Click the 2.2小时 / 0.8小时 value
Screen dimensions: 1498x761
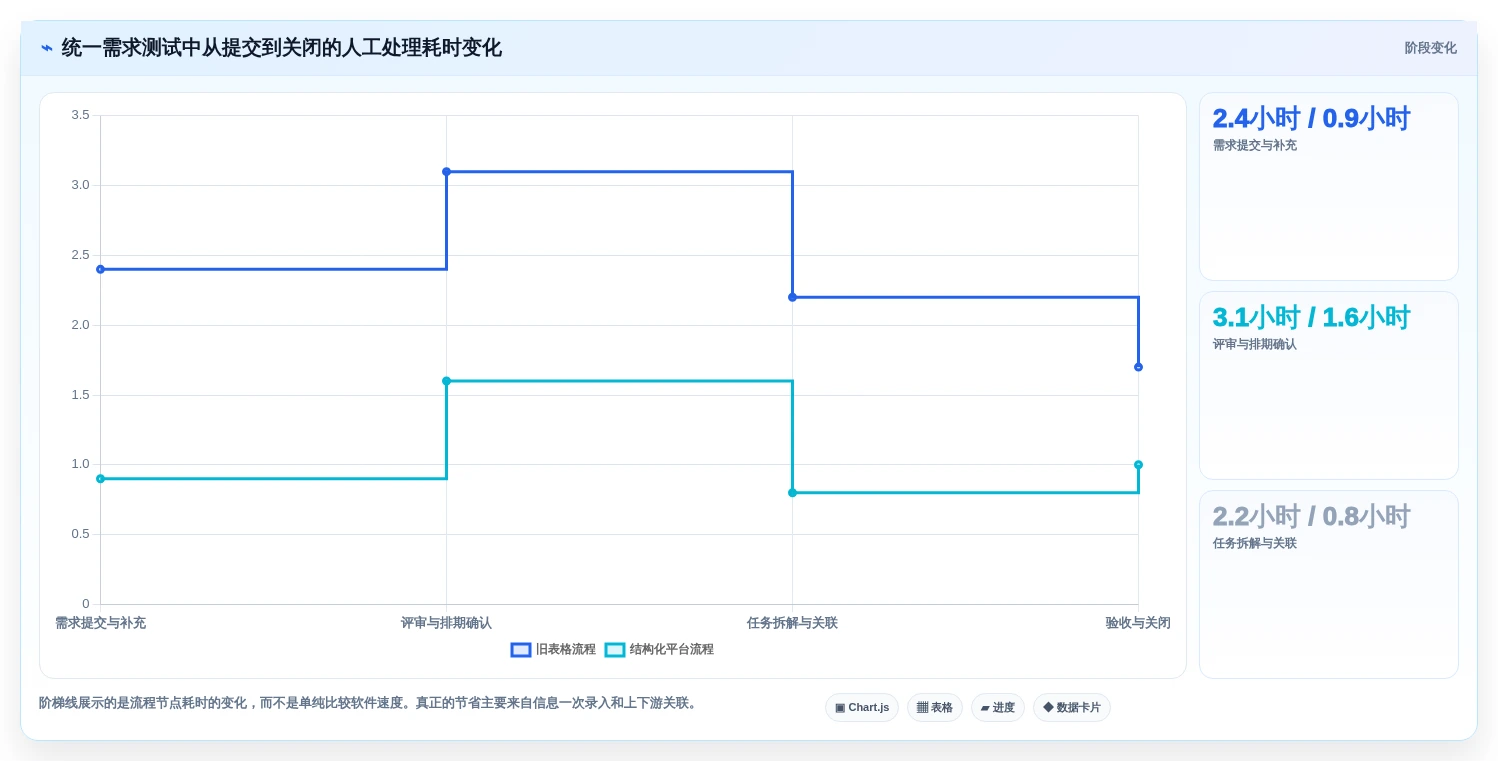(1311, 517)
